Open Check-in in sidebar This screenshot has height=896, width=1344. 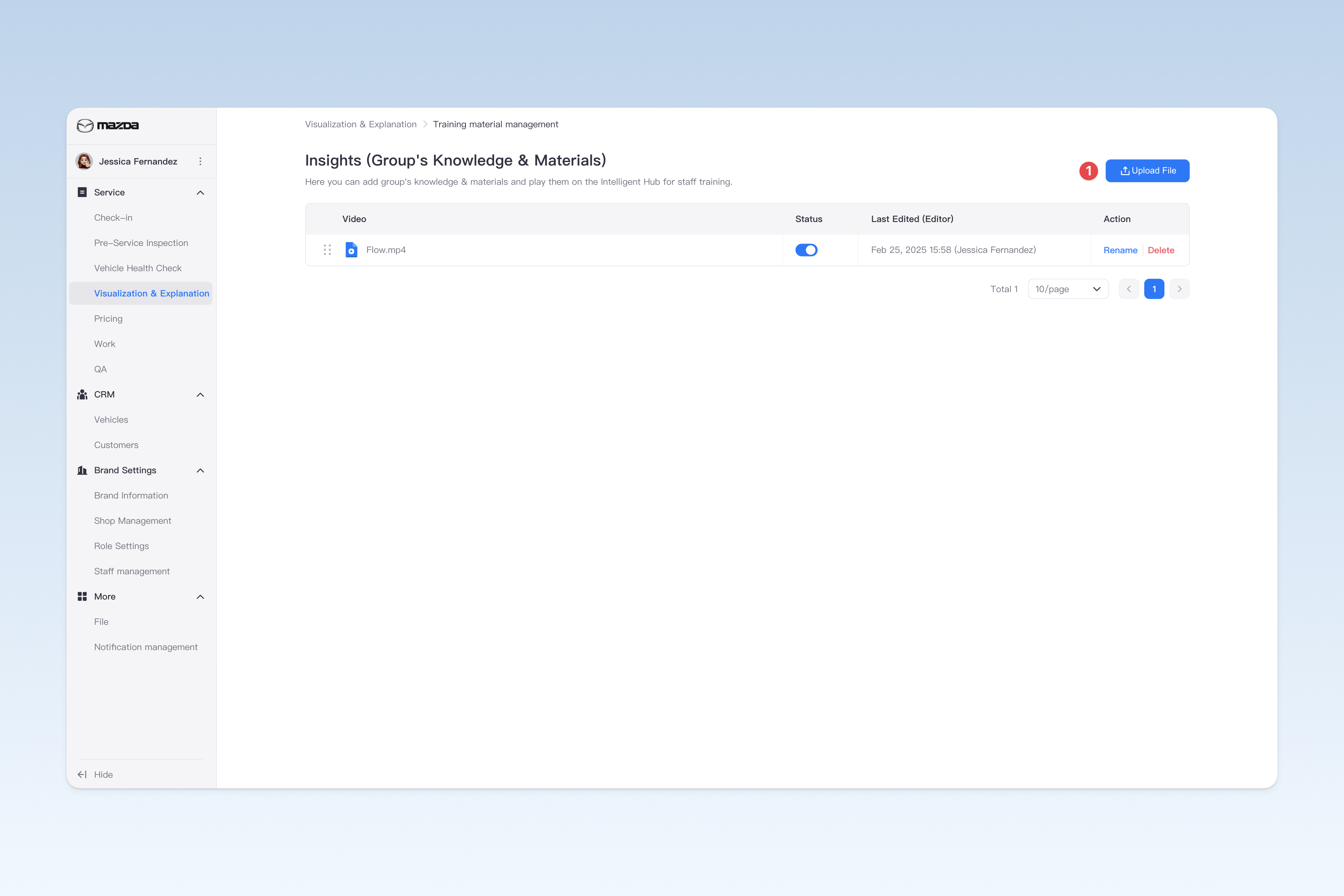click(x=113, y=218)
